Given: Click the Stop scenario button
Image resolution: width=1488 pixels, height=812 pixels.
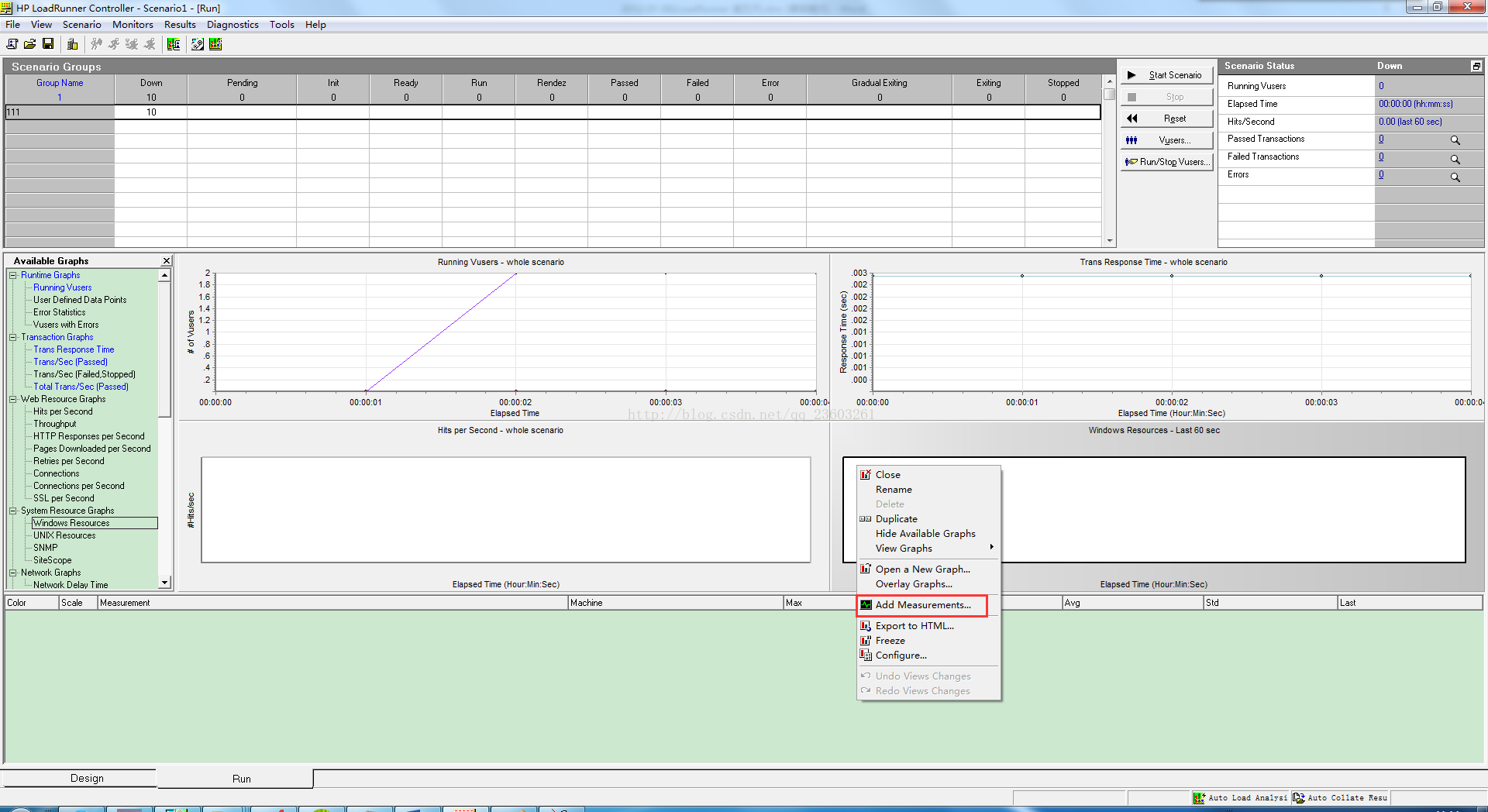Looking at the screenshot, I should pos(1167,97).
